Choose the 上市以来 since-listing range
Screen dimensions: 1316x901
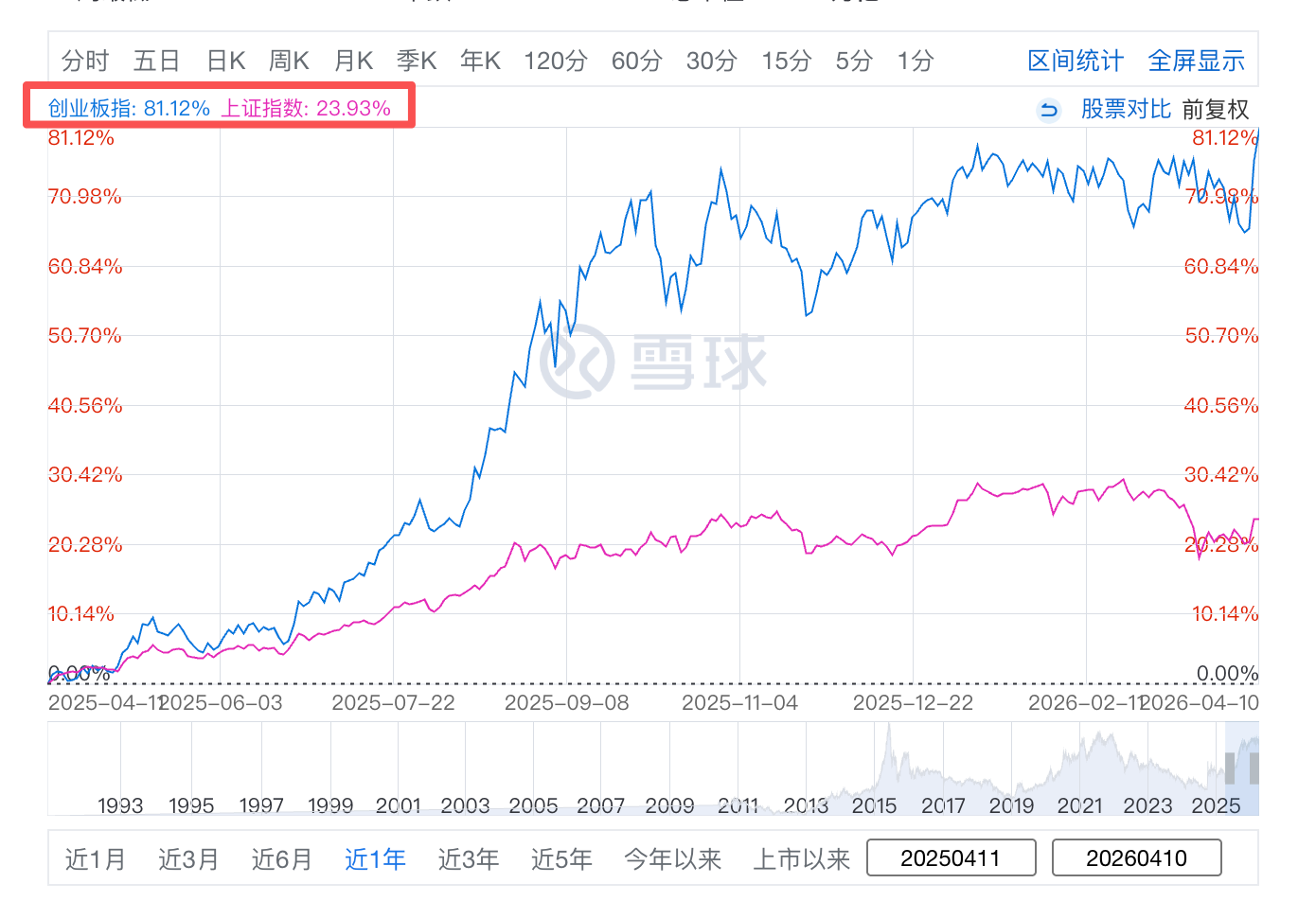(801, 859)
